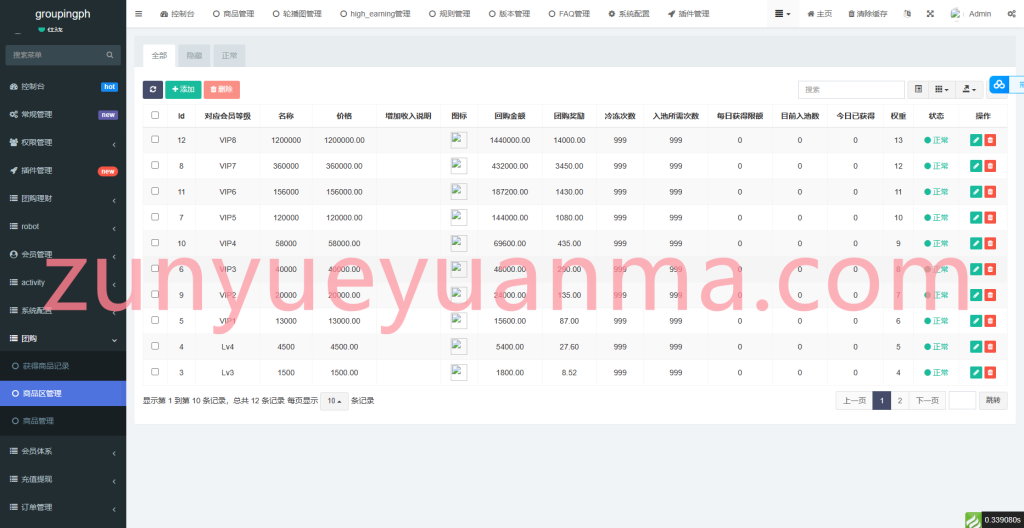Open the top bar list dropdown menu
1024x528 pixels.
click(782, 14)
